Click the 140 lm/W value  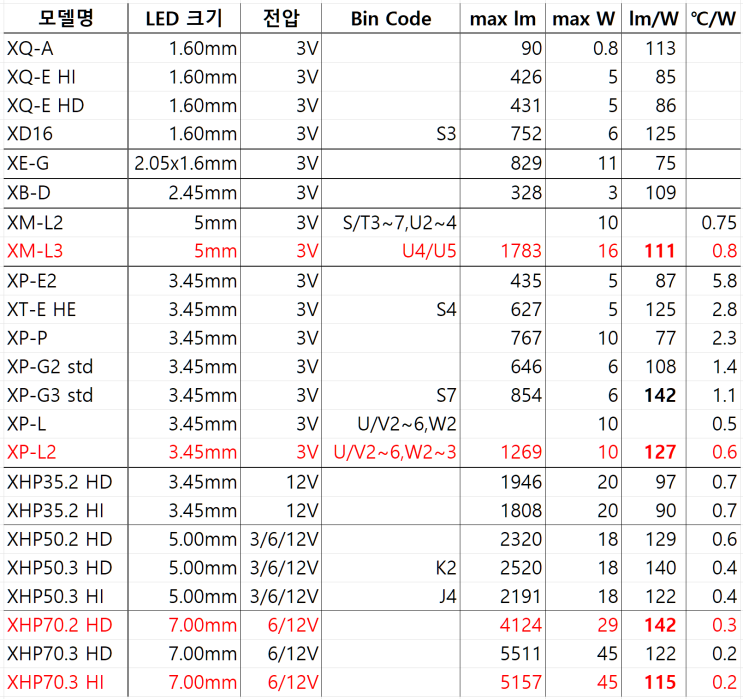pos(661,568)
